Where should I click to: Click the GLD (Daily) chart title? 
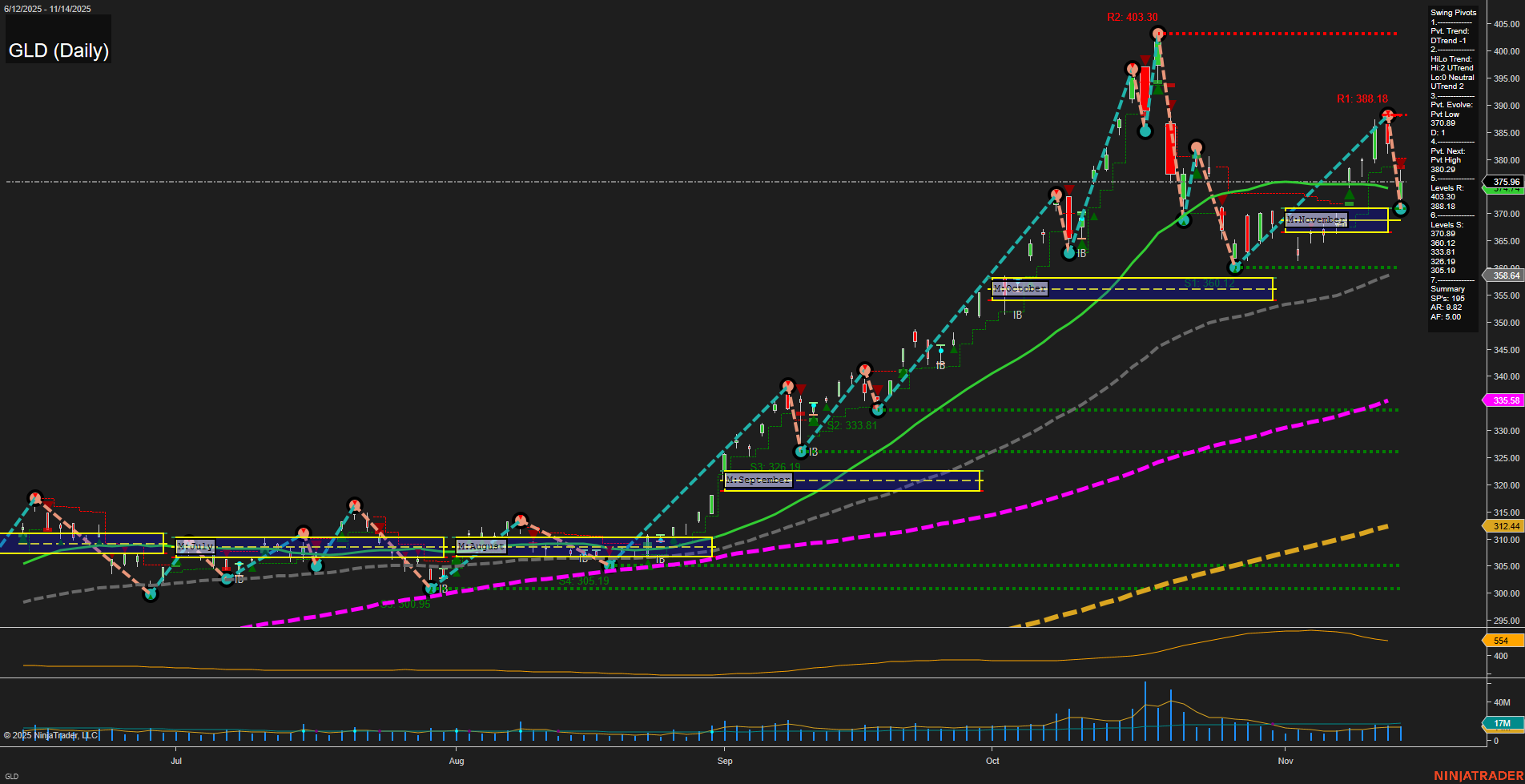(58, 50)
